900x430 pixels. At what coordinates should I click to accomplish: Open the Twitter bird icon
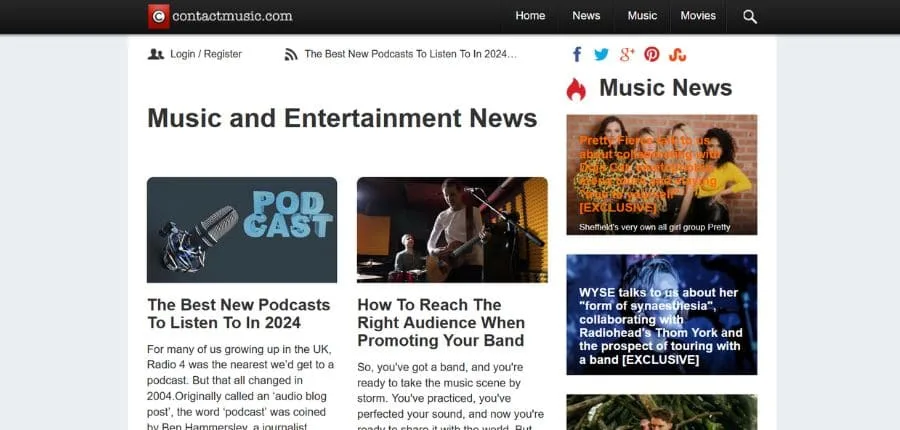[x=601, y=54]
